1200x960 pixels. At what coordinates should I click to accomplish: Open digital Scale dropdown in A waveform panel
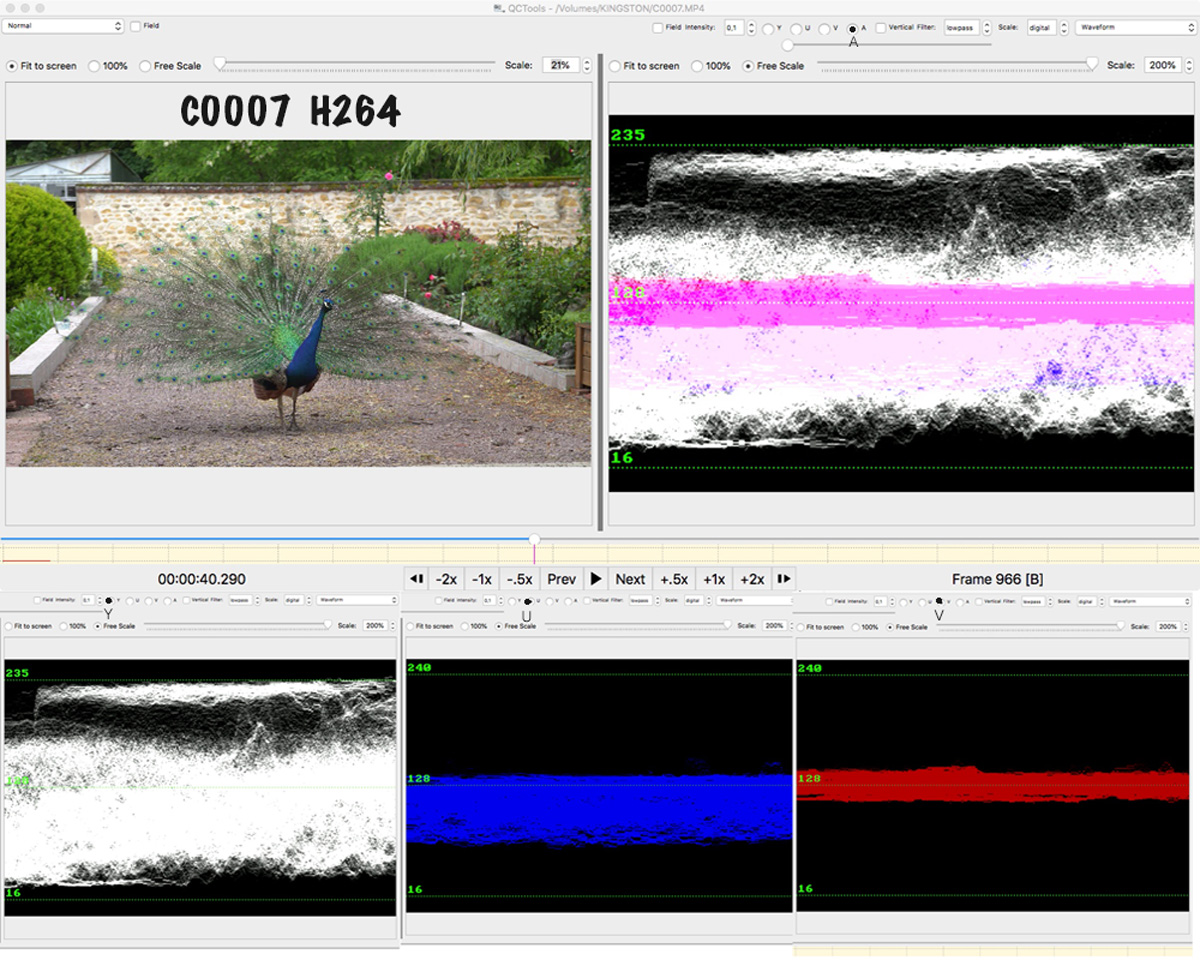coord(1048,28)
